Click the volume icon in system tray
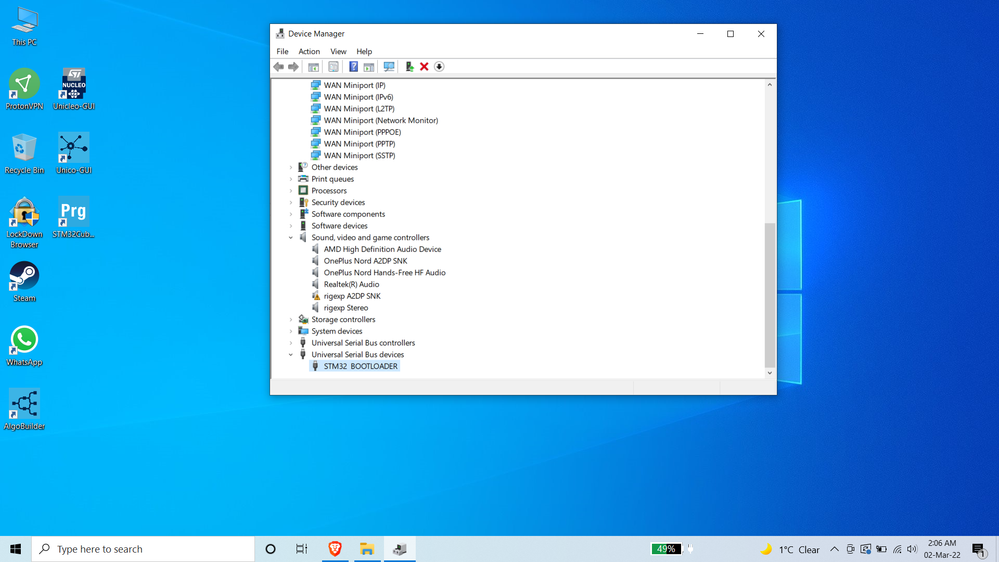 (912, 549)
